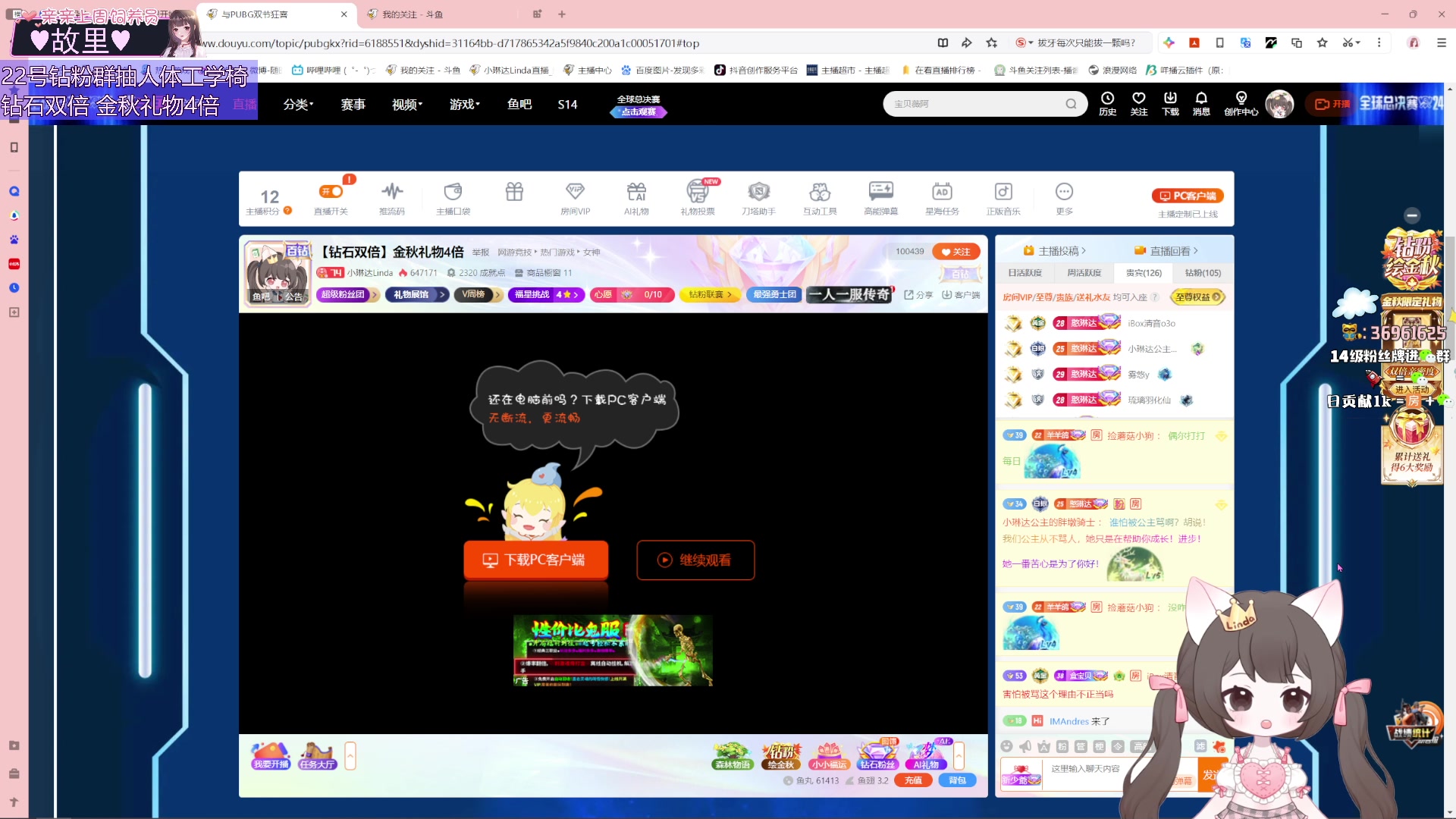Open the 互动工具 interaction tools
This screenshot has height=819, width=1456.
[x=820, y=197]
